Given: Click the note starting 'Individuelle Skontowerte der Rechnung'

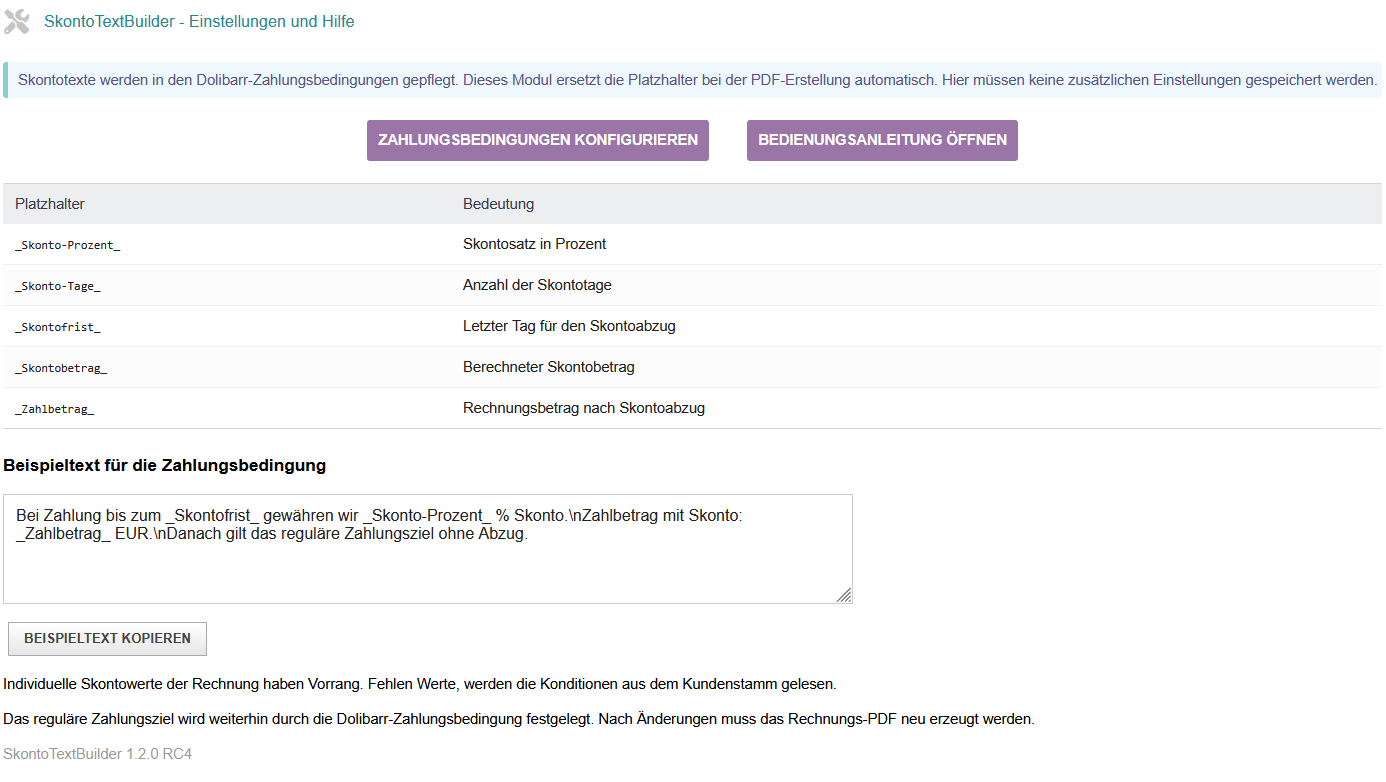Looking at the screenshot, I should pos(420,684).
